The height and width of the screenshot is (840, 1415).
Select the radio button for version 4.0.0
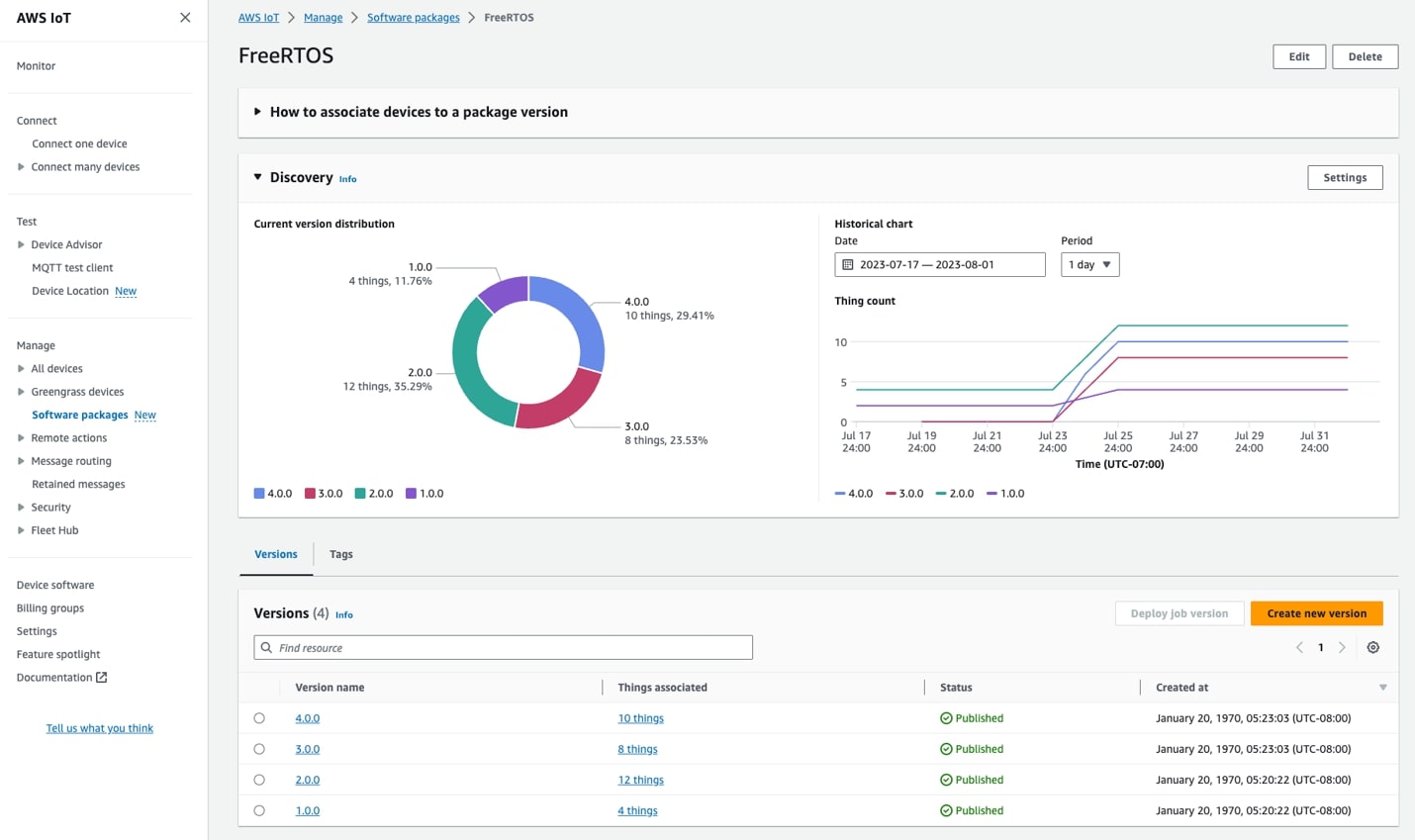click(259, 717)
